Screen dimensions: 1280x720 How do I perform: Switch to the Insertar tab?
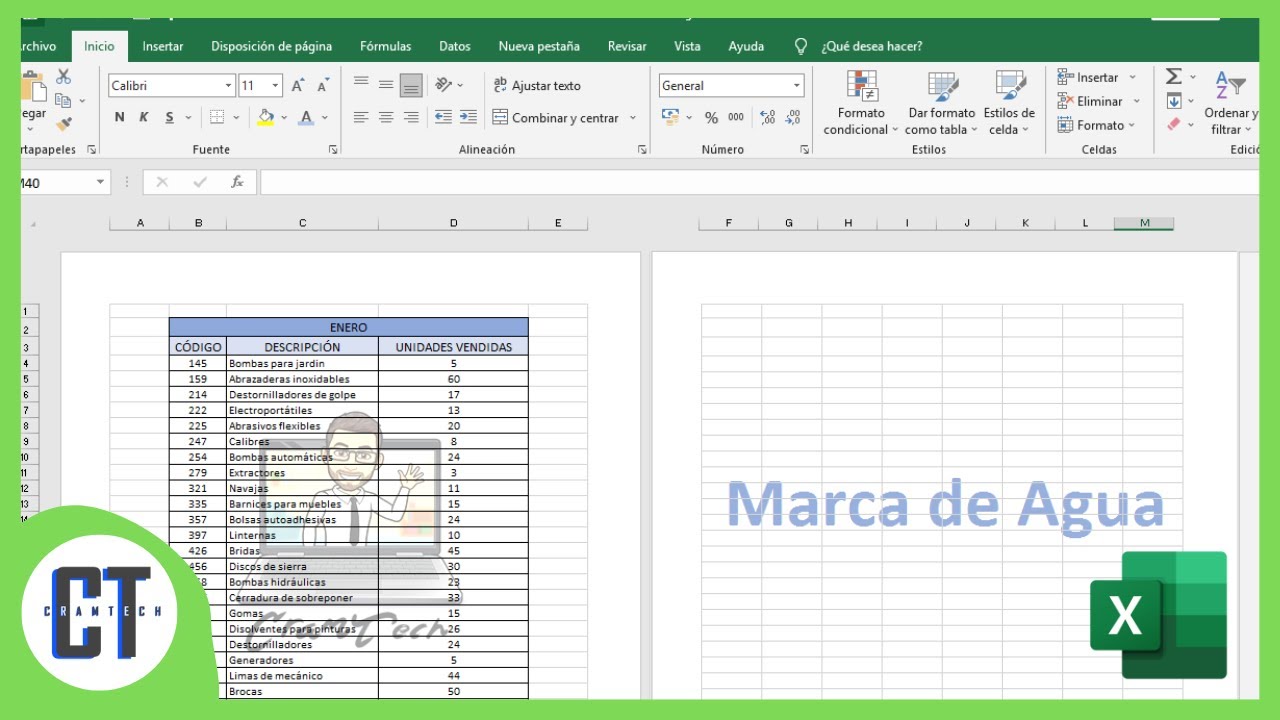click(163, 46)
